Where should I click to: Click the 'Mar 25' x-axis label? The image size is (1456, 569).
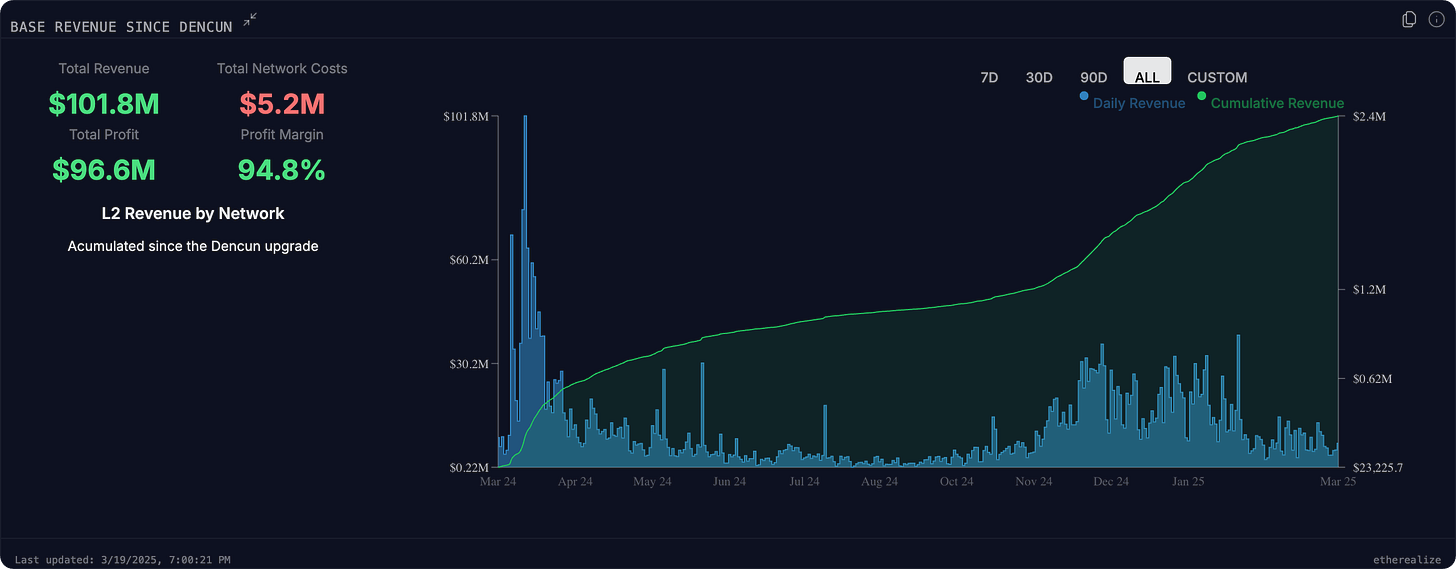coord(1336,481)
